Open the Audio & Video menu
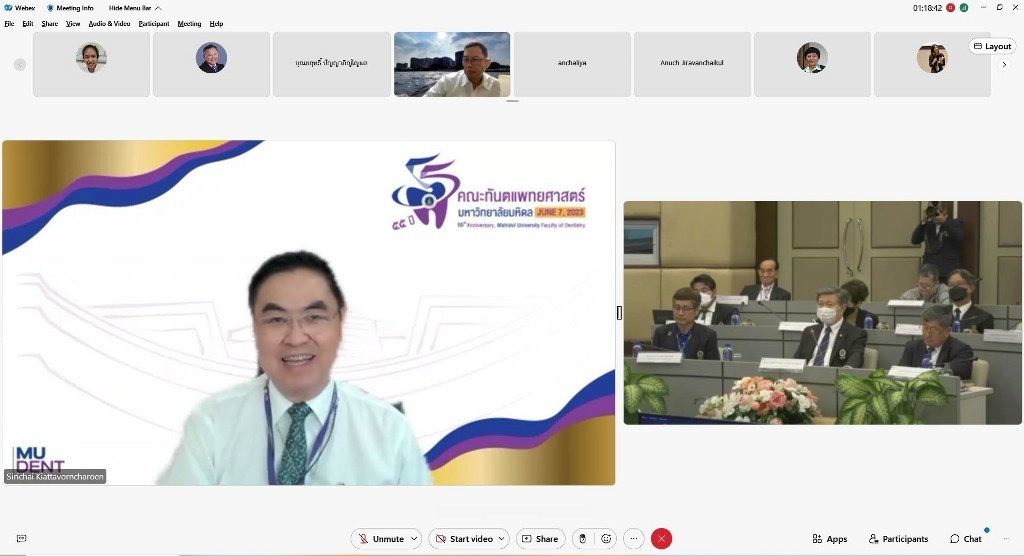Screen dimensions: 1024x556 click(x=109, y=24)
